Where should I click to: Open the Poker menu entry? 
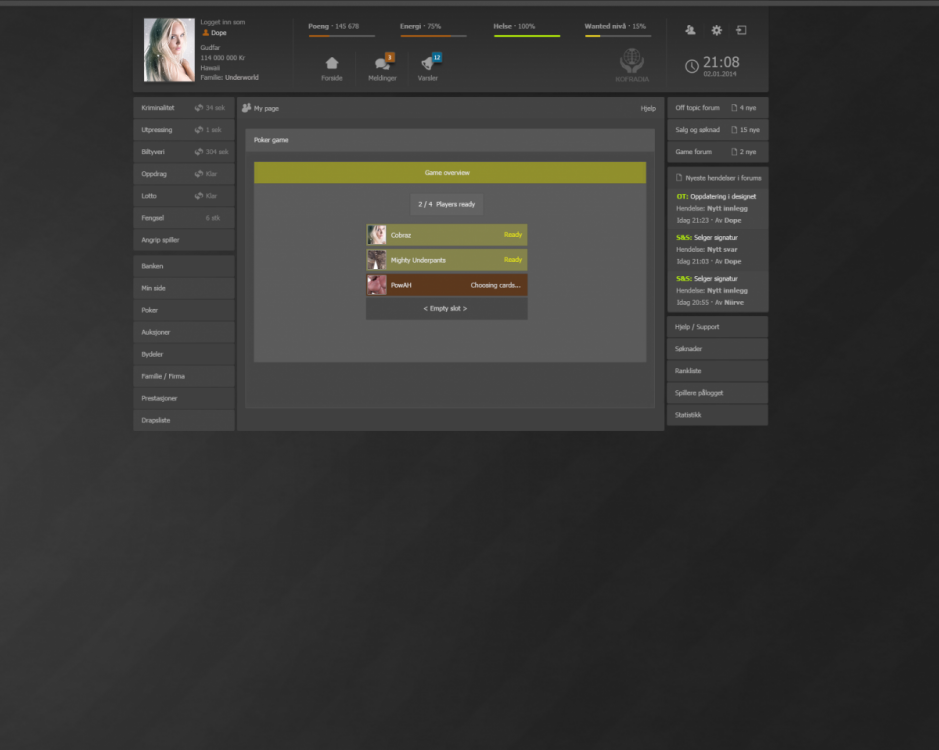[x=183, y=310]
